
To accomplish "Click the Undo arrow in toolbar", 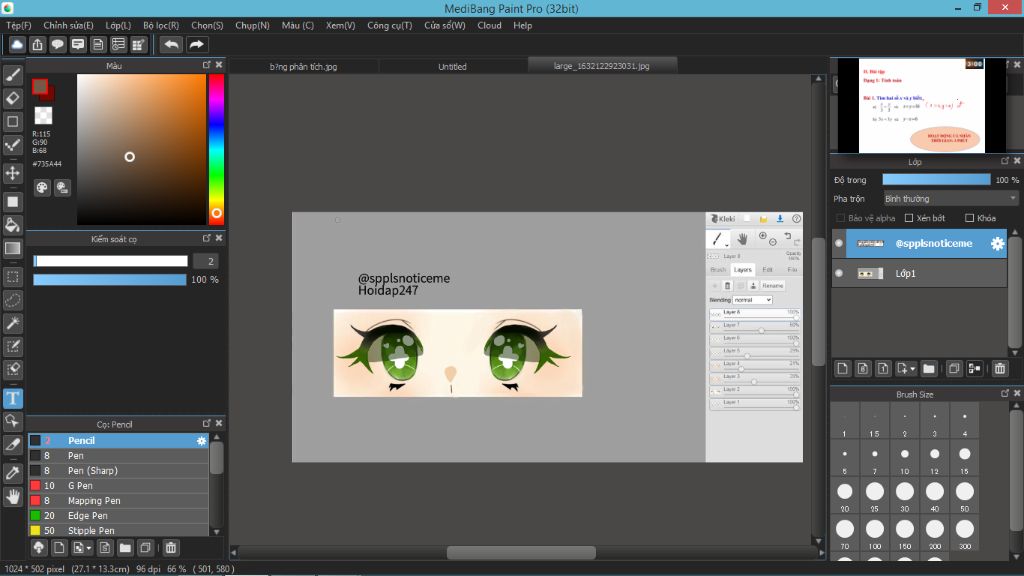I will click(x=171, y=44).
